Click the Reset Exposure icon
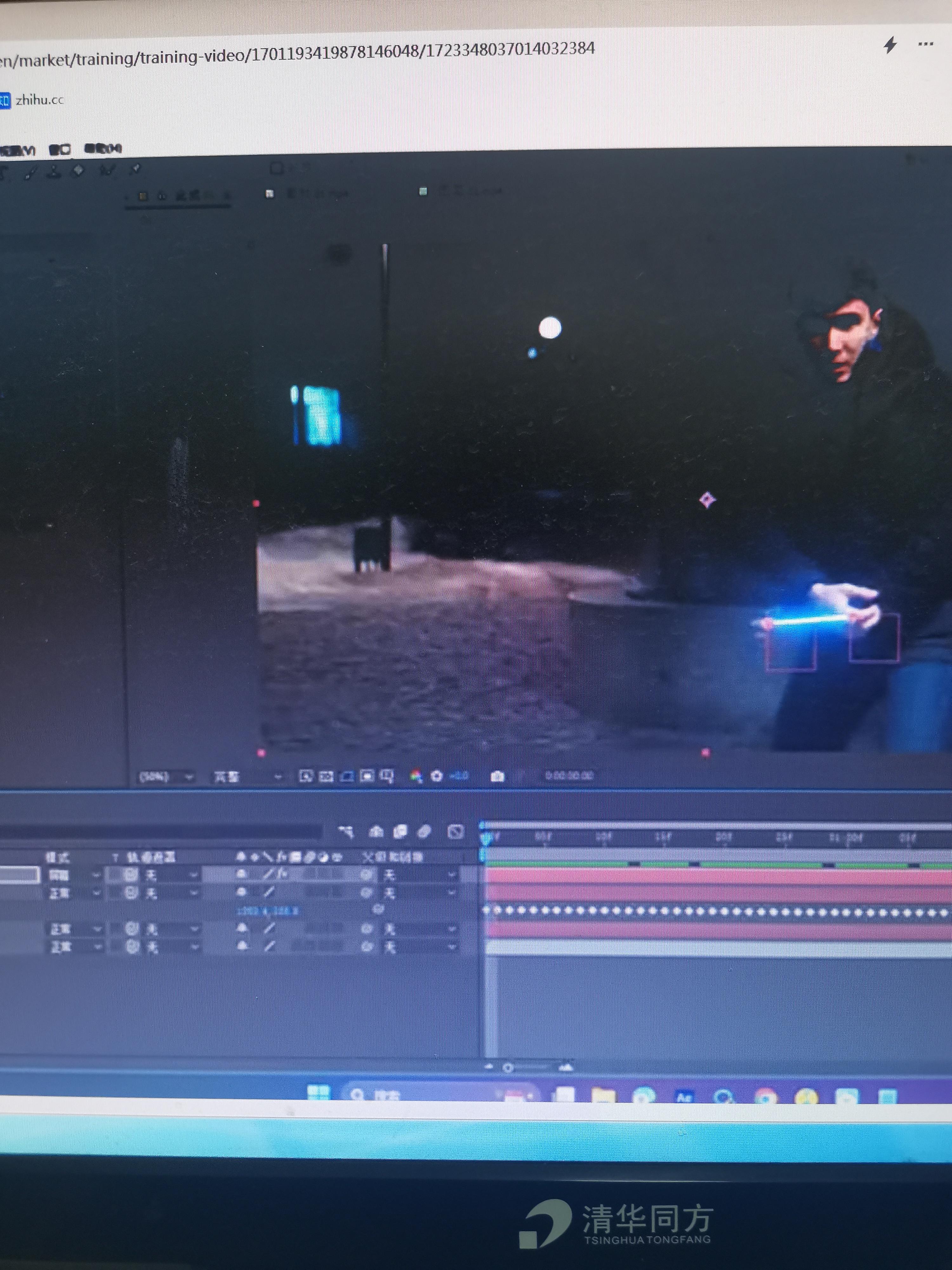Viewport: 952px width, 1270px height. (x=437, y=776)
